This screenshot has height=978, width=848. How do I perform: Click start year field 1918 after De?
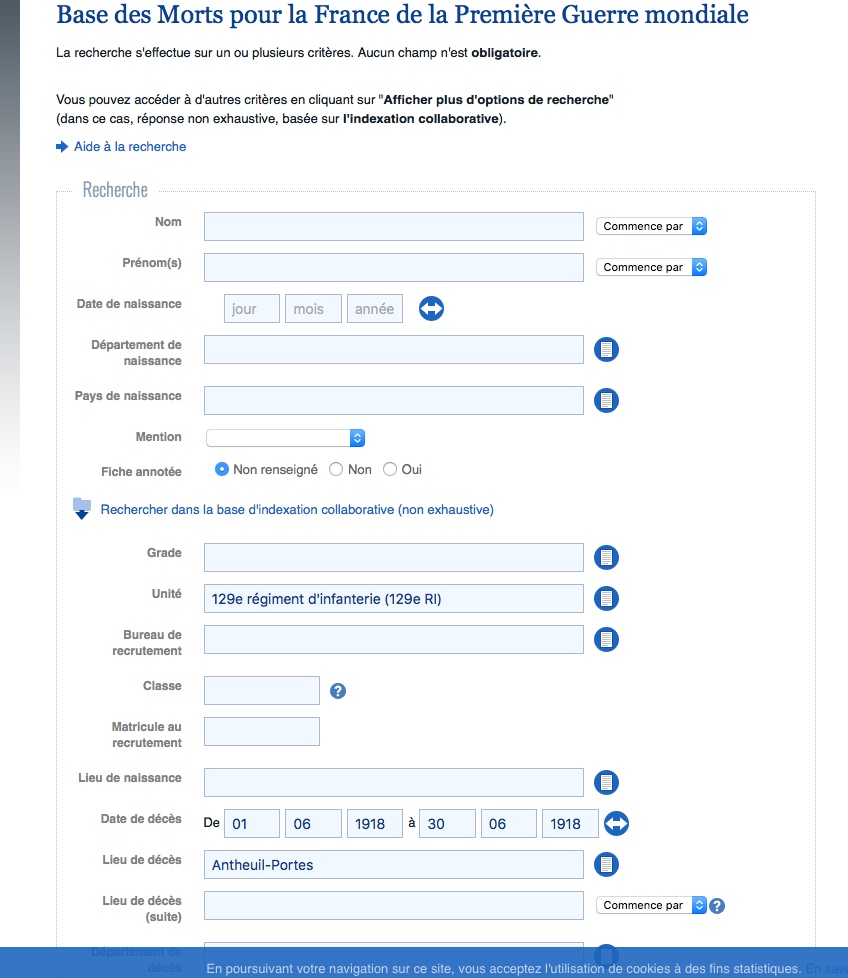pyautogui.click(x=375, y=824)
